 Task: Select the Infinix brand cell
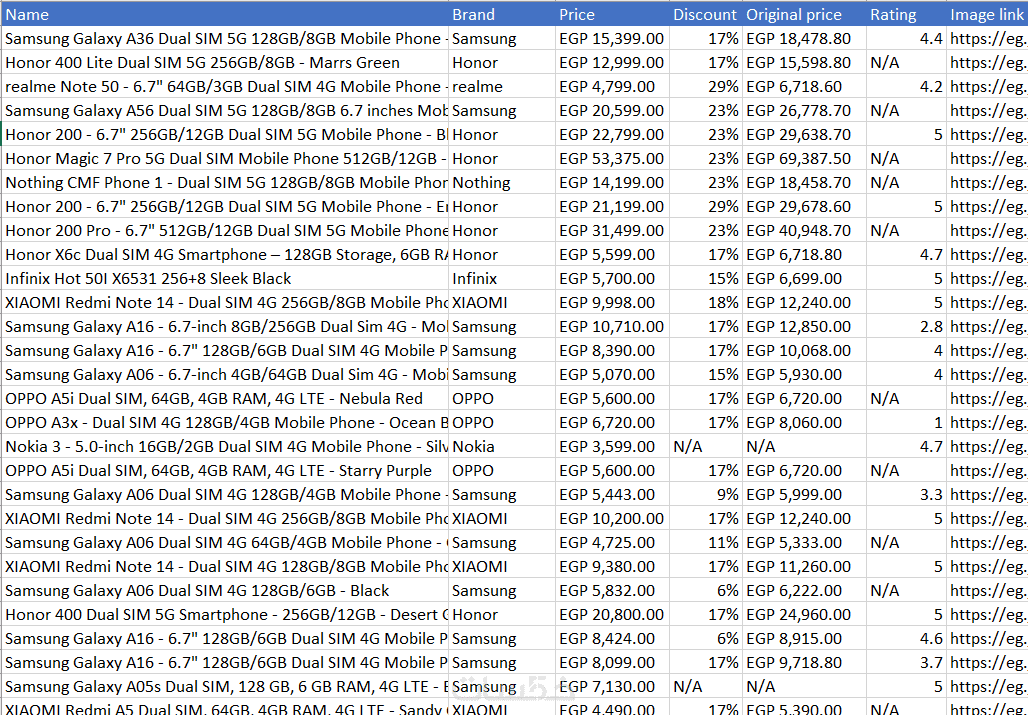click(x=502, y=279)
